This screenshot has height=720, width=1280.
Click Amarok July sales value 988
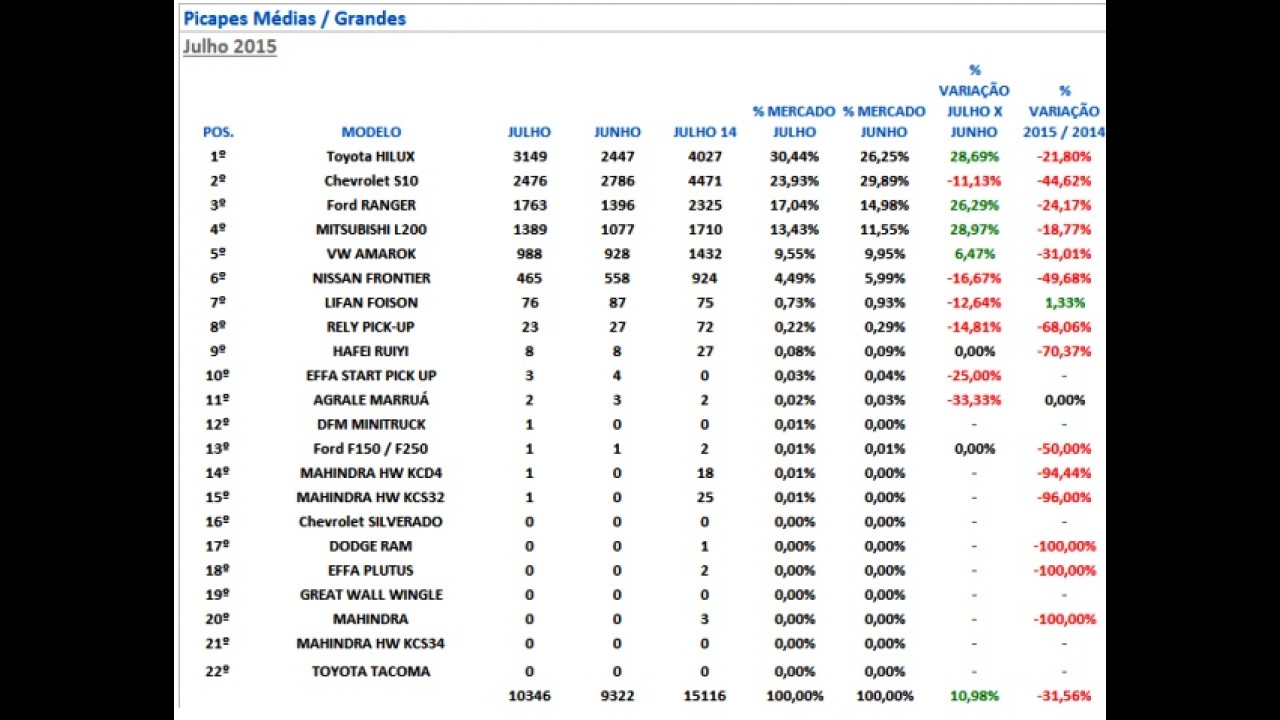pos(530,254)
